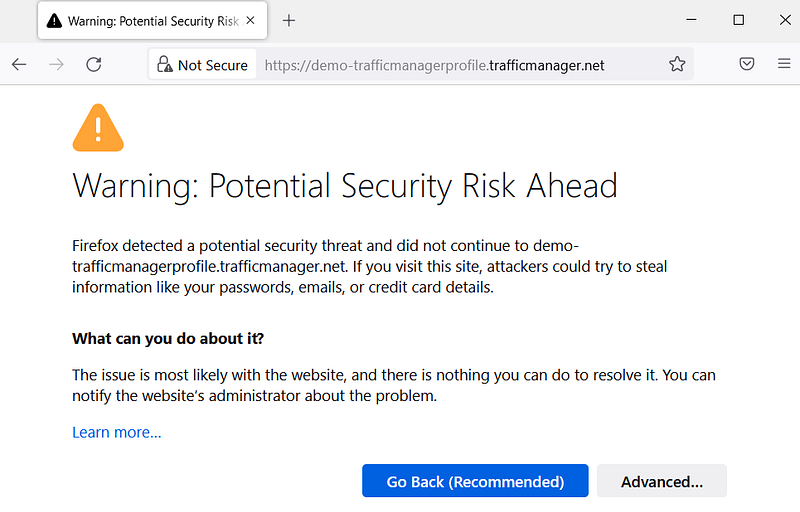Image resolution: width=800 pixels, height=512 pixels.
Task: Open the Save to Pocket icon
Action: [x=747, y=65]
